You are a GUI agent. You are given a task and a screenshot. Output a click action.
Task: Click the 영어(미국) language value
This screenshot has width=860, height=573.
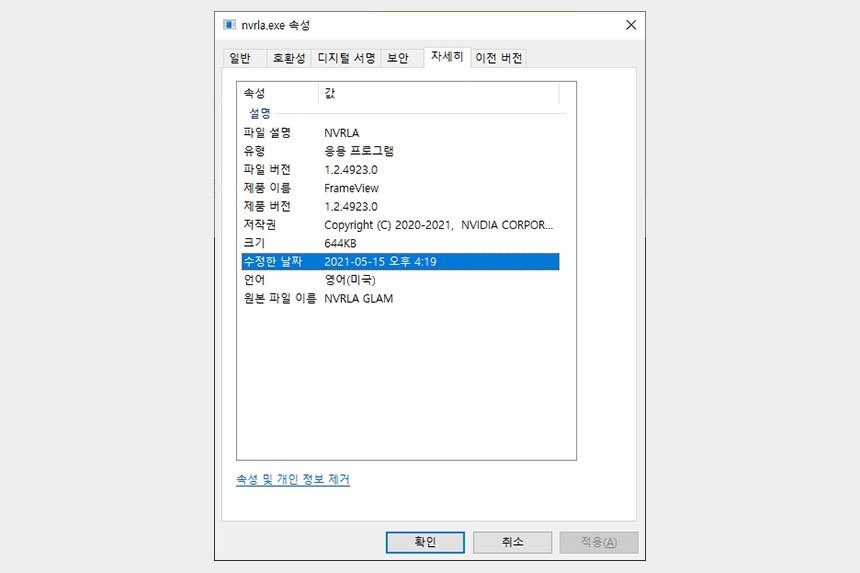pyautogui.click(x=350, y=280)
